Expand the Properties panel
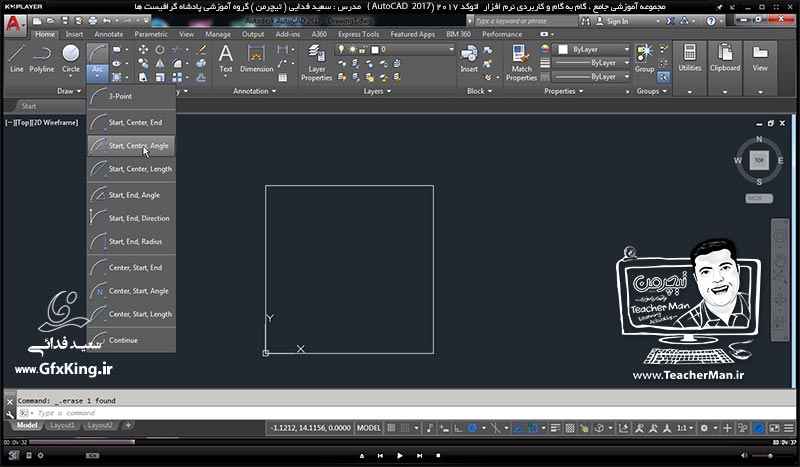 tap(564, 91)
